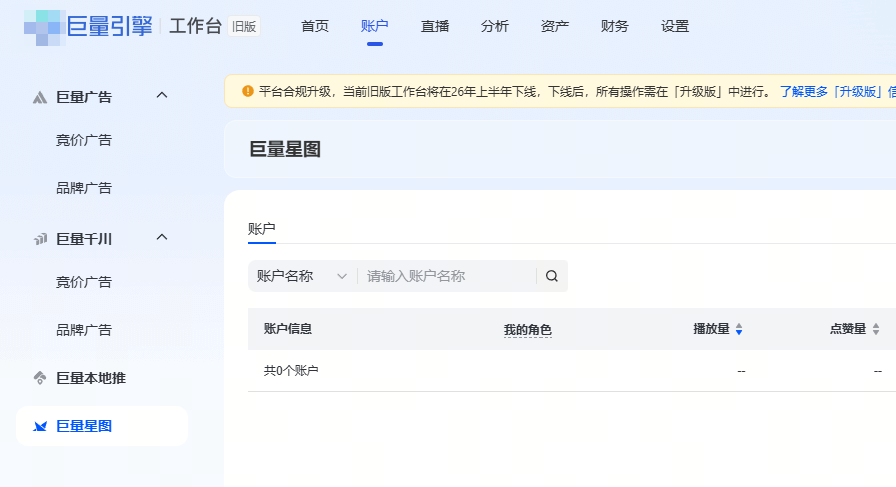896x487 pixels.
Task: Open the 了解更多「升级版」link
Action: 838,92
